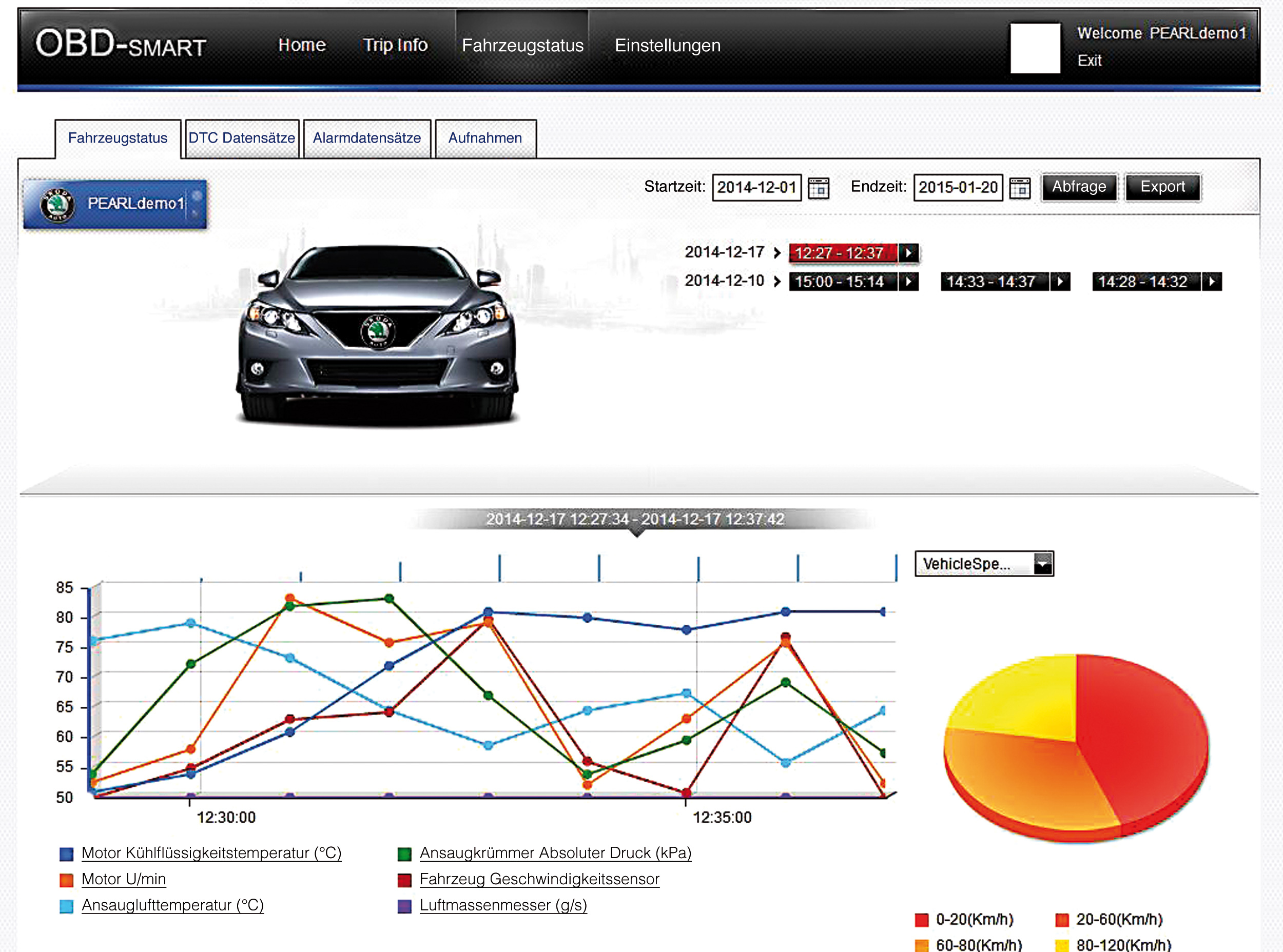Open the Endzeit calendar picker icon
Image resolution: width=1283 pixels, height=952 pixels.
click(x=1020, y=188)
